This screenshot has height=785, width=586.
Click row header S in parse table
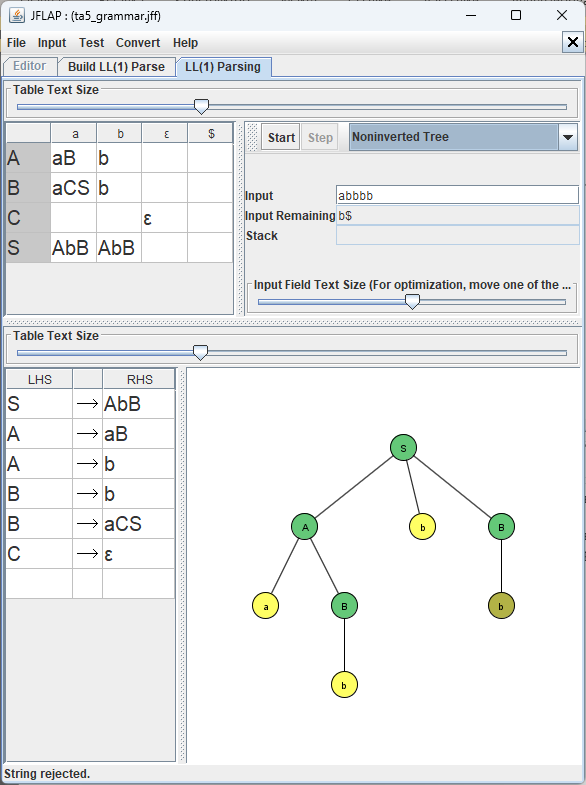point(28,248)
